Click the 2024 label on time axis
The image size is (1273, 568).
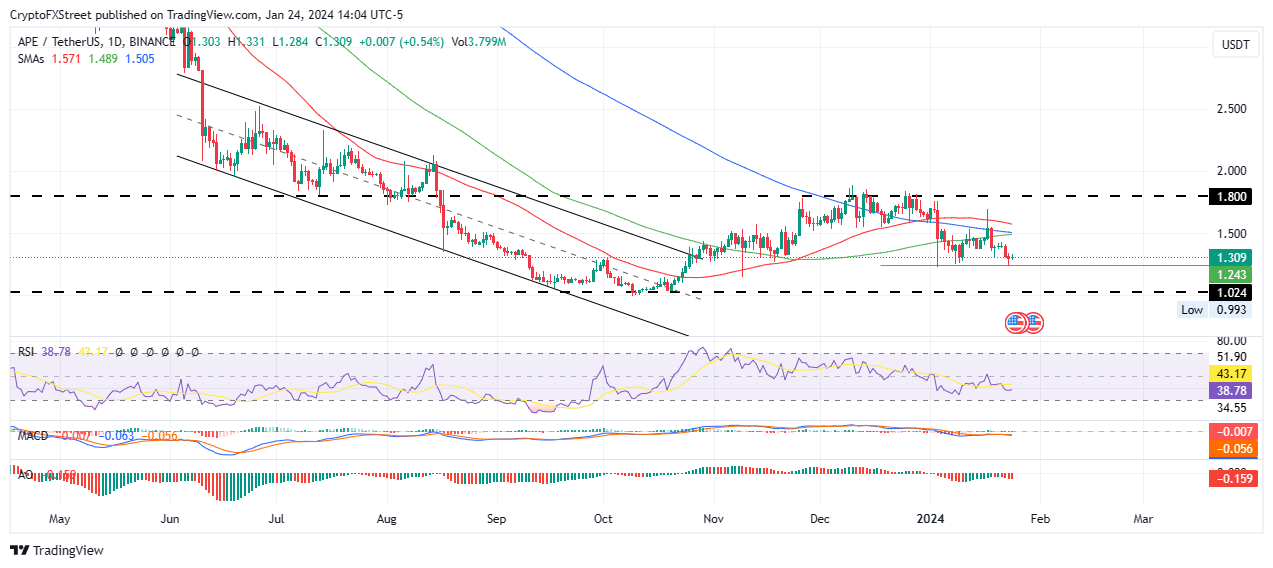pyautogui.click(x=932, y=520)
